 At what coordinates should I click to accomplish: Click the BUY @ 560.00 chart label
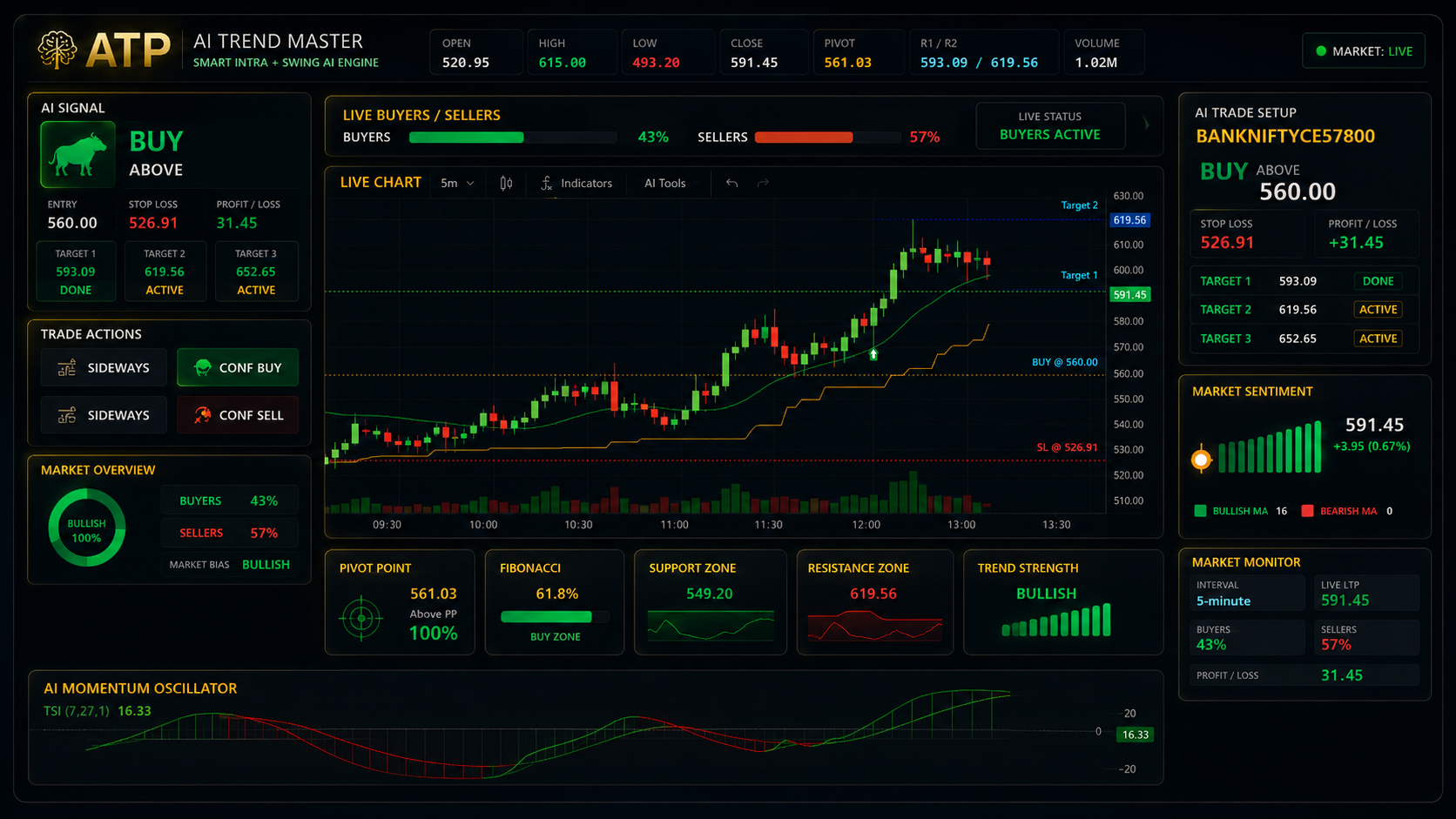[x=1064, y=362]
